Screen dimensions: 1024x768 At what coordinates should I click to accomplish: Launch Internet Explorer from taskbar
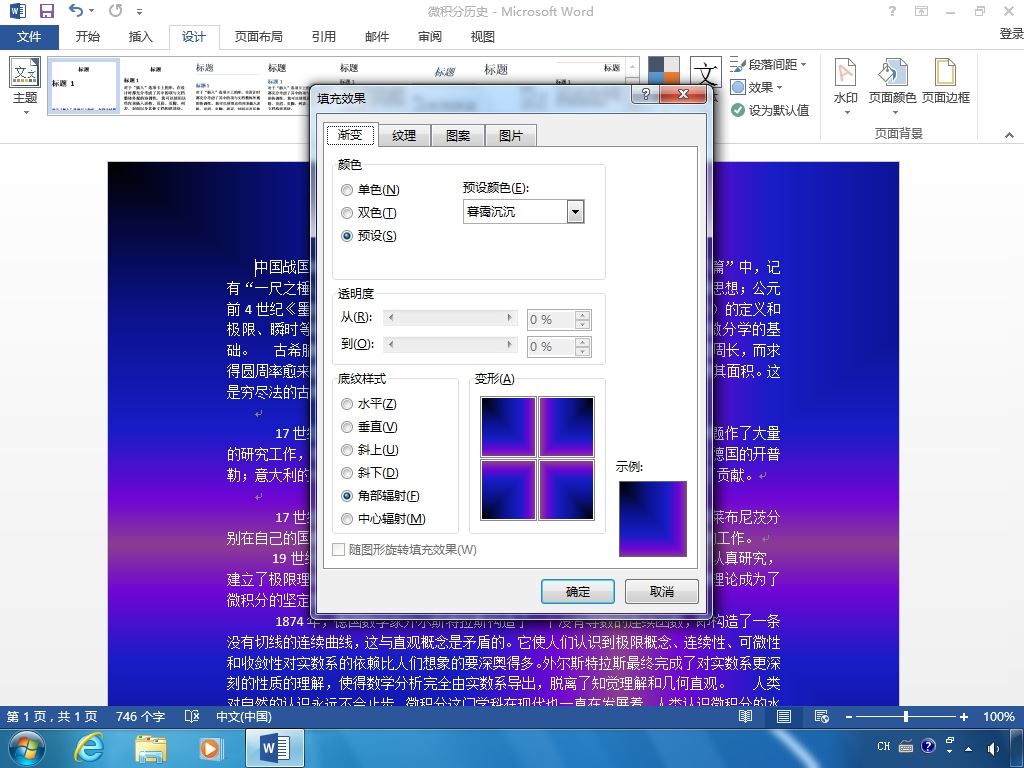pyautogui.click(x=89, y=747)
